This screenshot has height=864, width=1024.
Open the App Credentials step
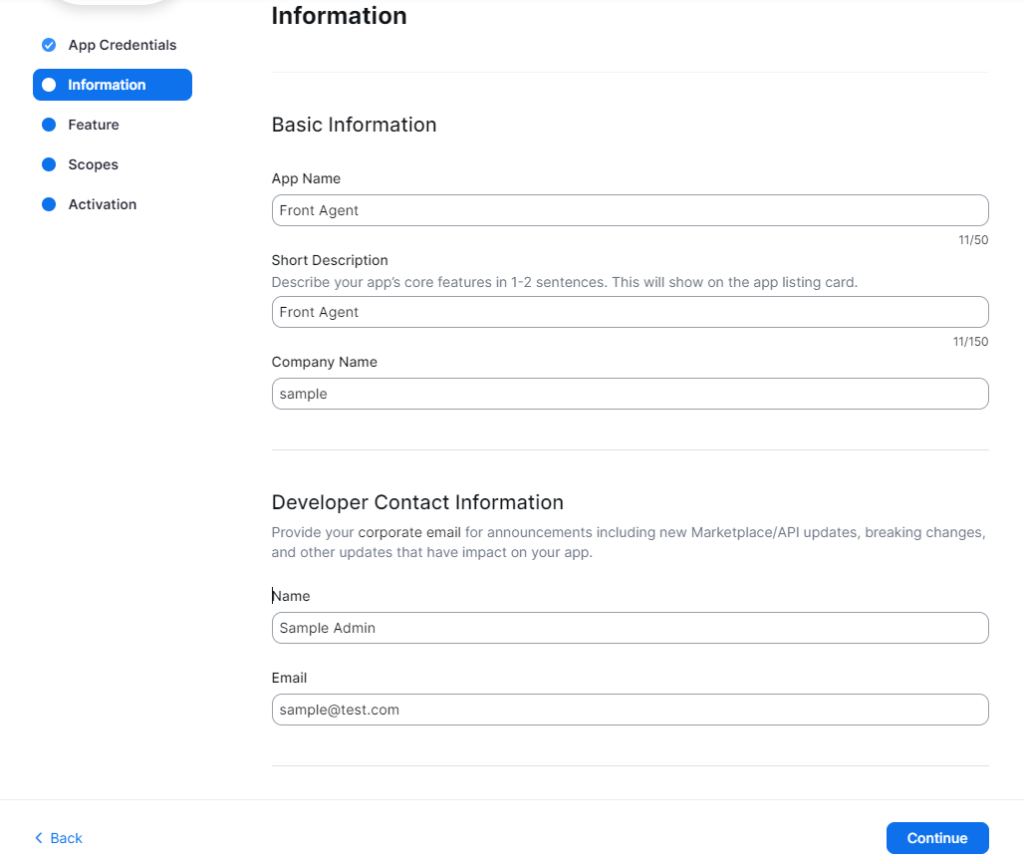122,45
